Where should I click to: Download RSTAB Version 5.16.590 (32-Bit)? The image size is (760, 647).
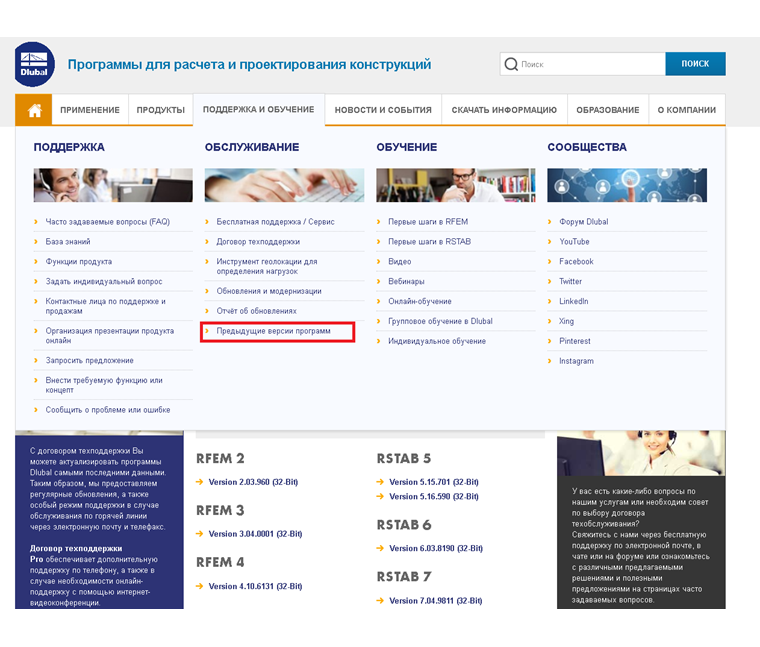tap(434, 497)
